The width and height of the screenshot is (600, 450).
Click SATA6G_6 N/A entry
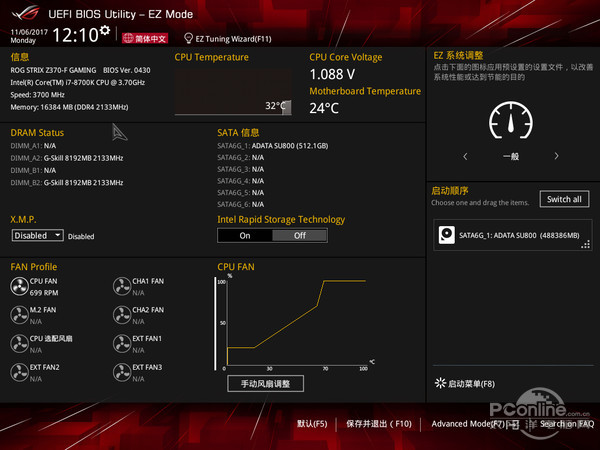tap(241, 204)
